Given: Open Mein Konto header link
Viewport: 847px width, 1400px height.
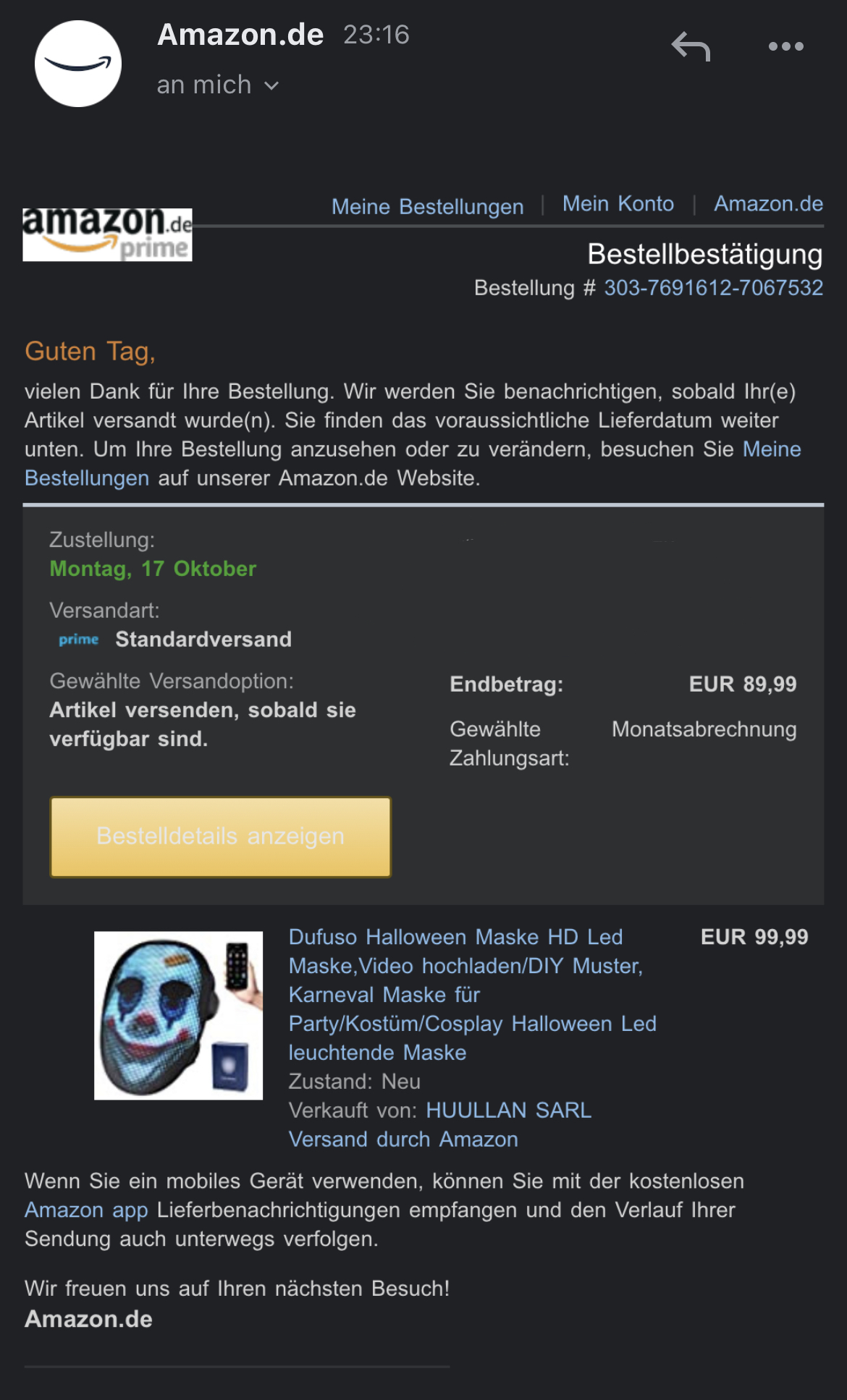Looking at the screenshot, I should 618,204.
